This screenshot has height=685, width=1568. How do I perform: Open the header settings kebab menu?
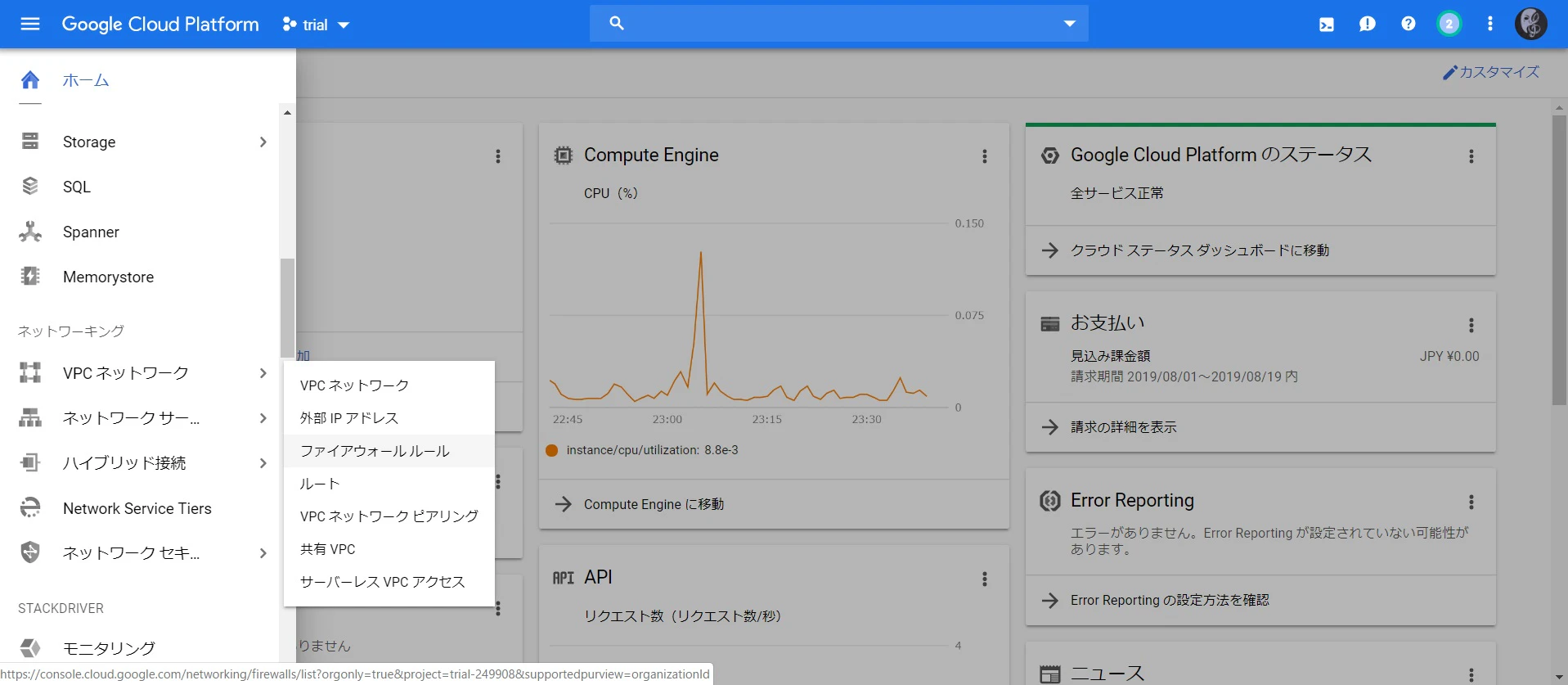pos(1490,24)
